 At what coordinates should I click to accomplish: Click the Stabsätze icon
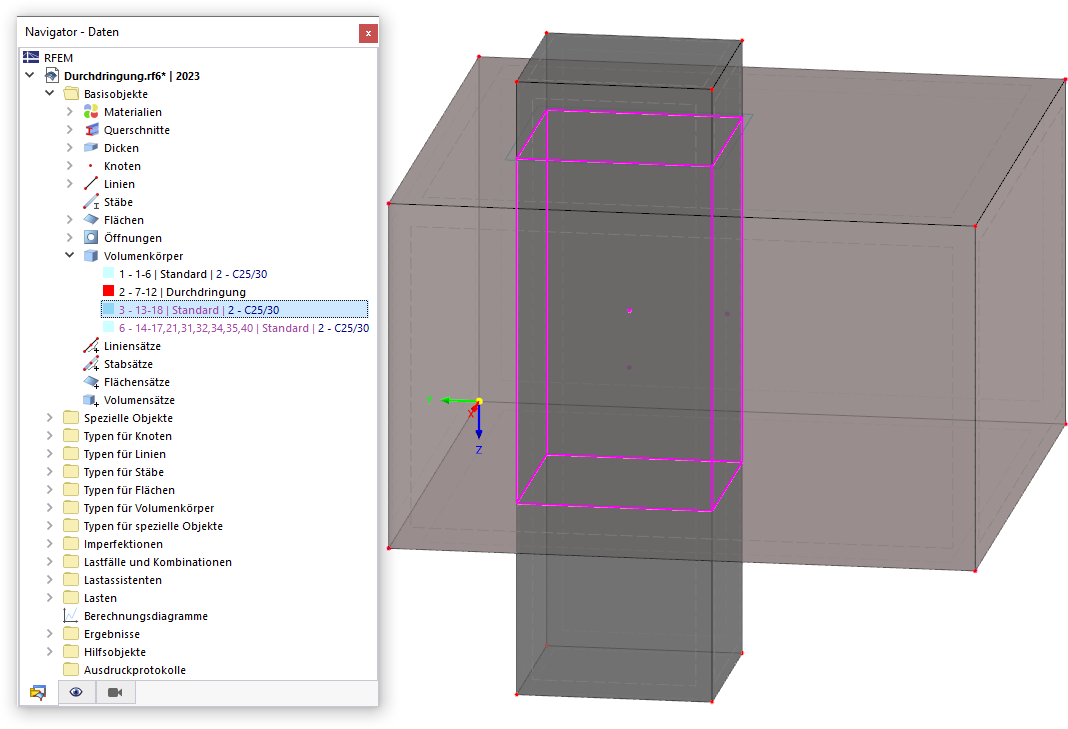(91, 363)
